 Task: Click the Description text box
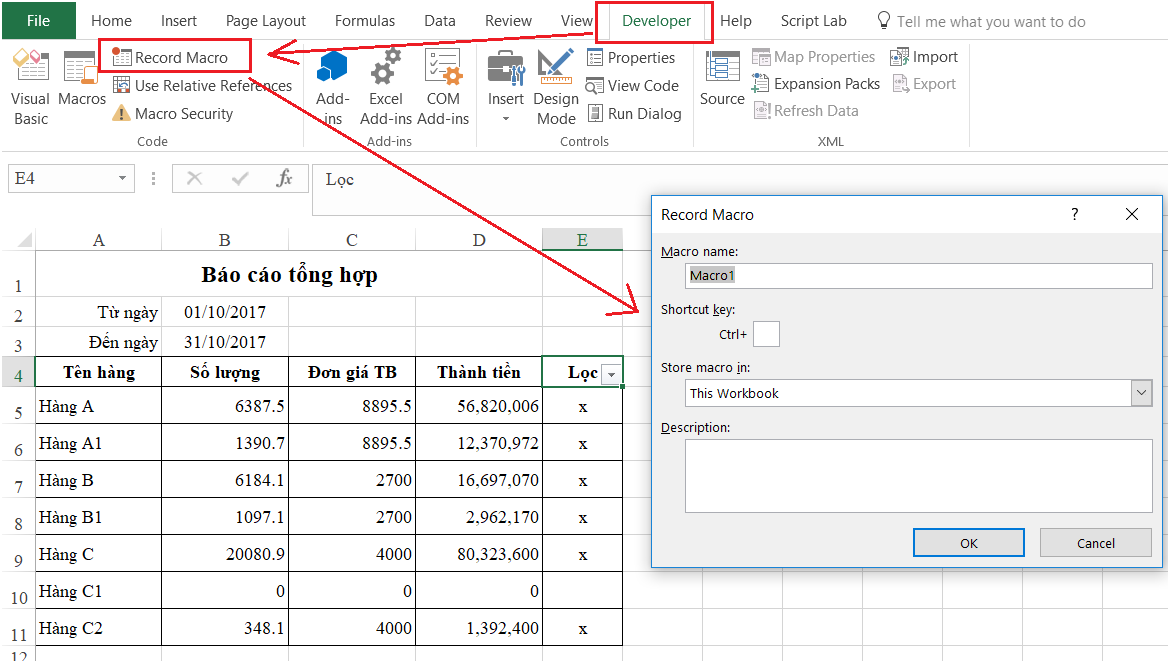tap(918, 476)
